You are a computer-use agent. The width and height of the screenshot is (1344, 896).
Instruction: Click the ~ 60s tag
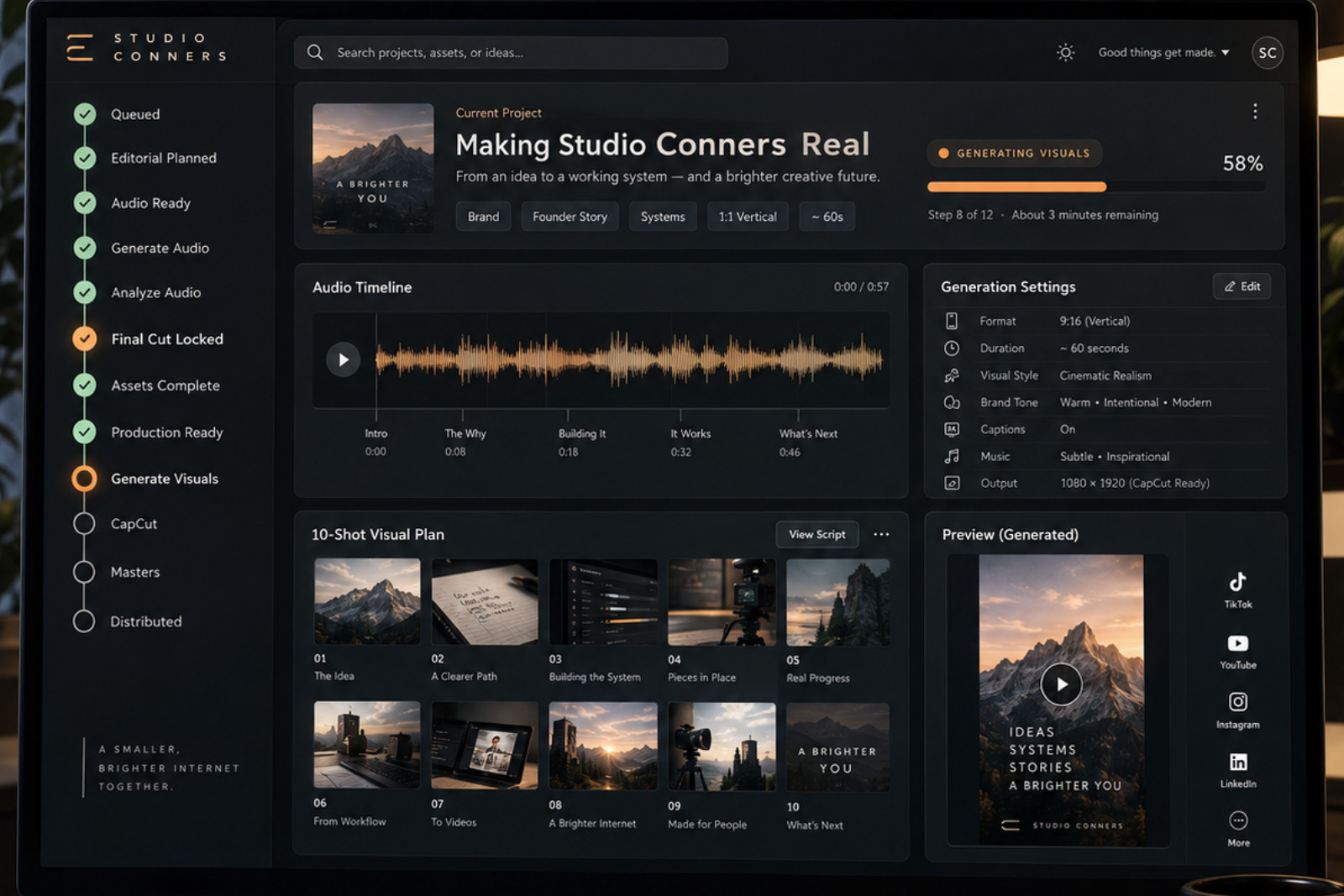click(827, 217)
